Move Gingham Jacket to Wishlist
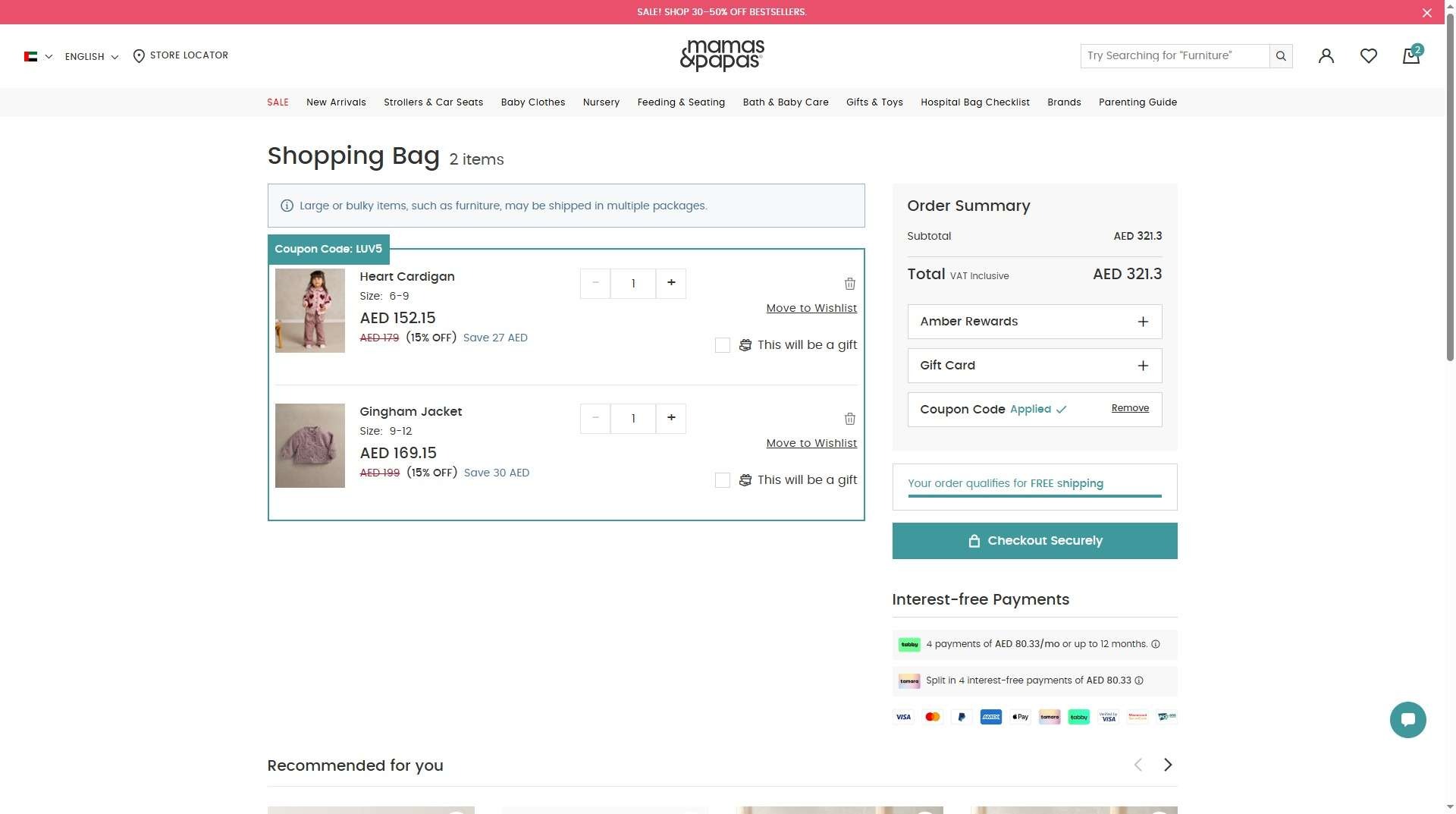This screenshot has width=1456, height=814. pos(811,443)
